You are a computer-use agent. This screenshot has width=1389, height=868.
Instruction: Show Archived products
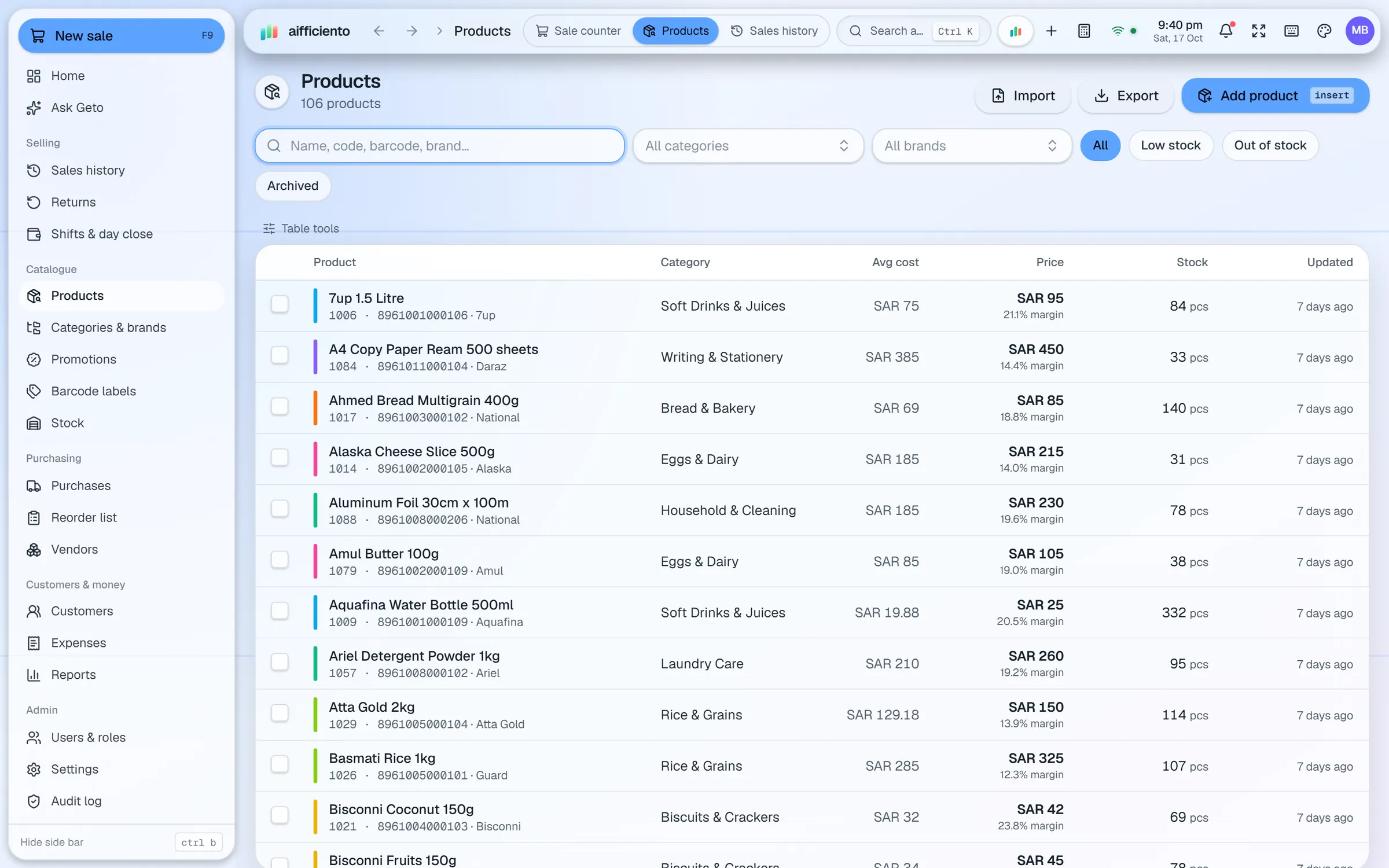tap(293, 186)
